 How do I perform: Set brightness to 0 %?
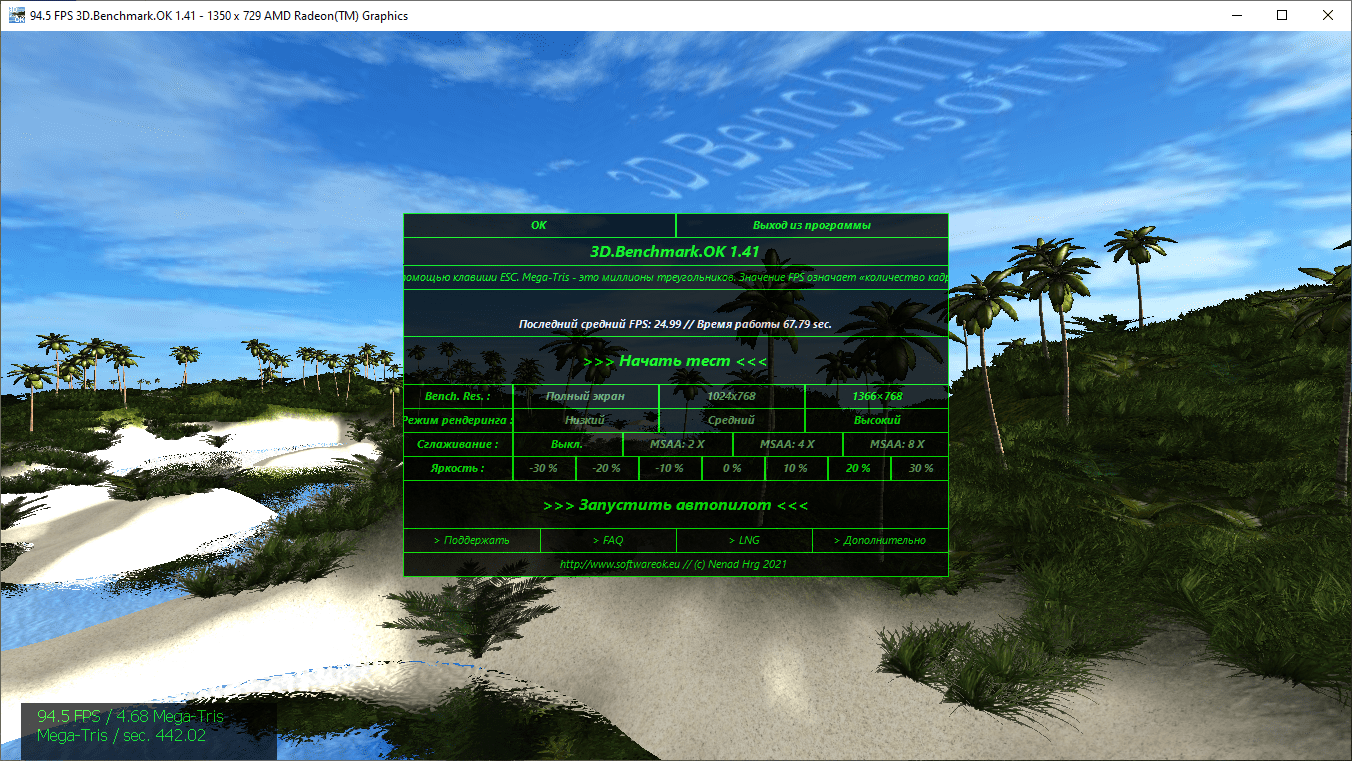click(x=733, y=468)
